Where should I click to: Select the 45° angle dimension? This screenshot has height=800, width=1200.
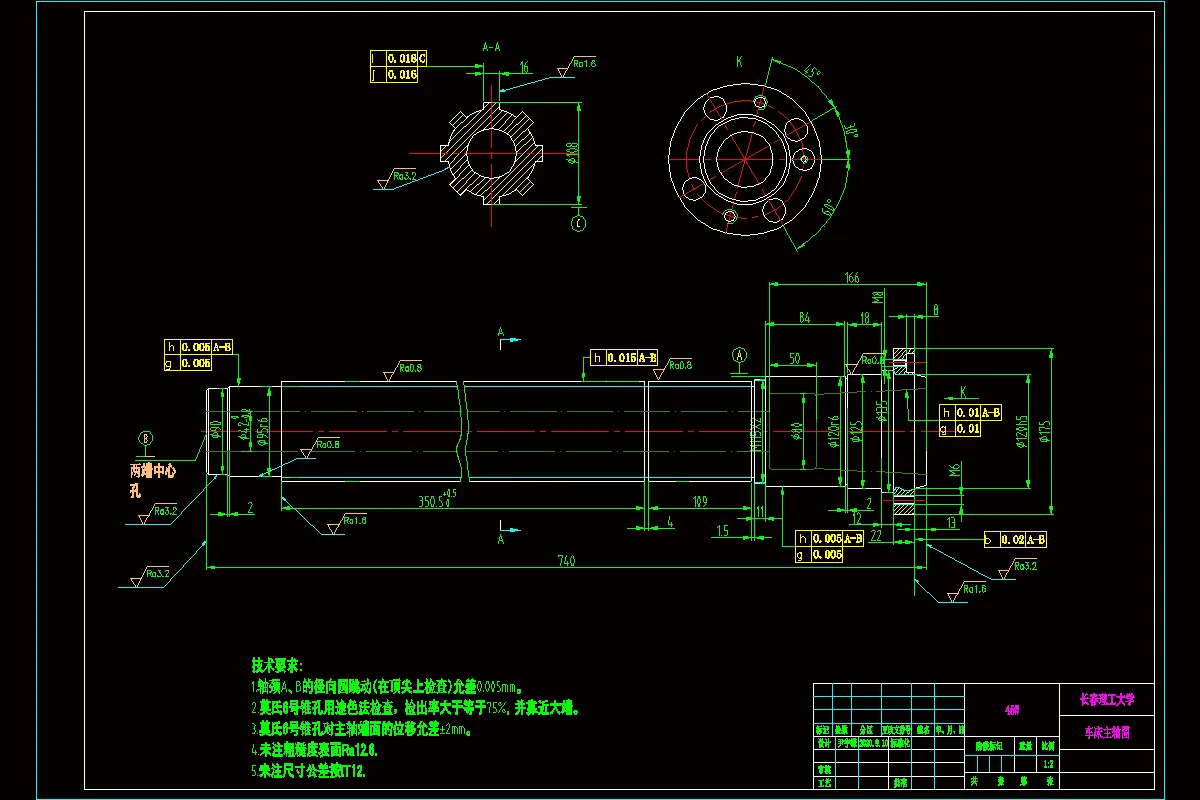(812, 72)
